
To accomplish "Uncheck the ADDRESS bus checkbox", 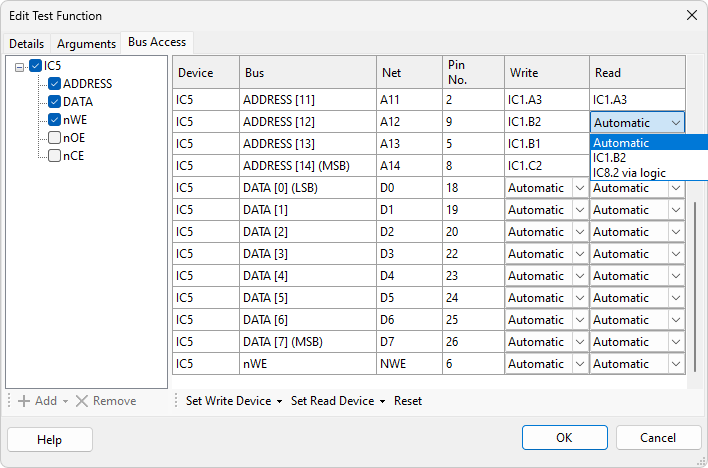I will pos(54,84).
